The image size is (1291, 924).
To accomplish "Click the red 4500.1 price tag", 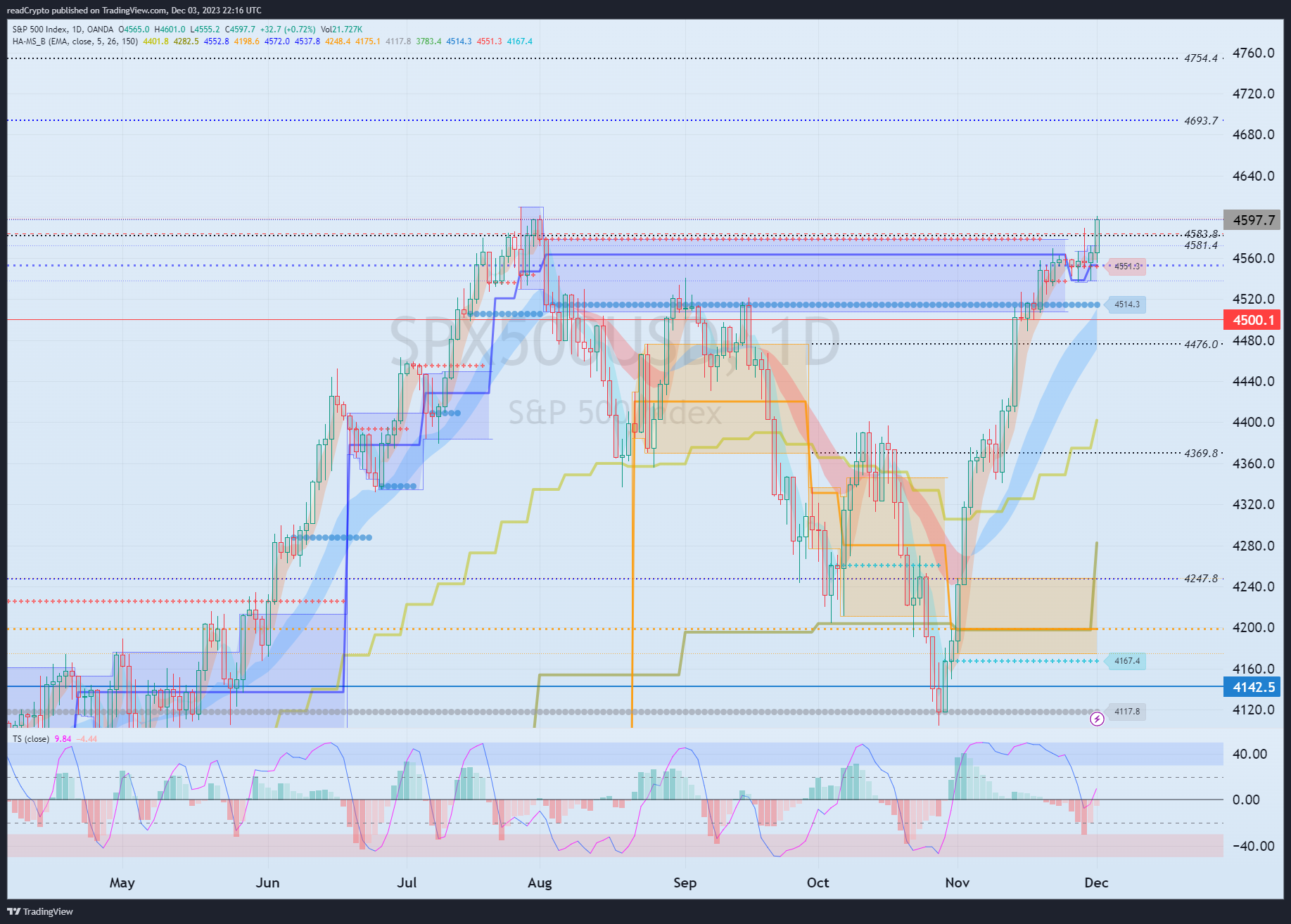I will coord(1252,320).
